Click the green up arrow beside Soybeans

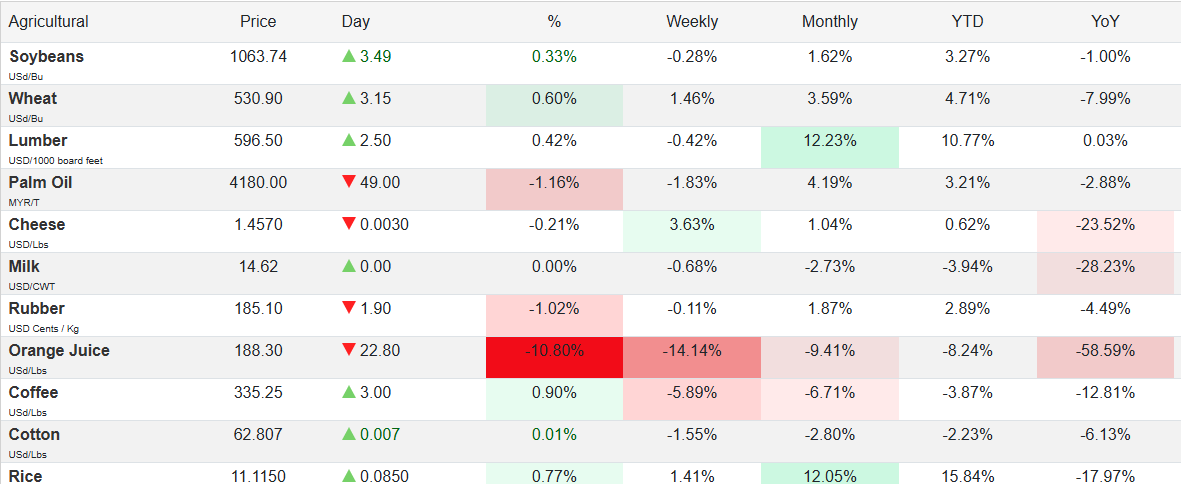pos(349,57)
